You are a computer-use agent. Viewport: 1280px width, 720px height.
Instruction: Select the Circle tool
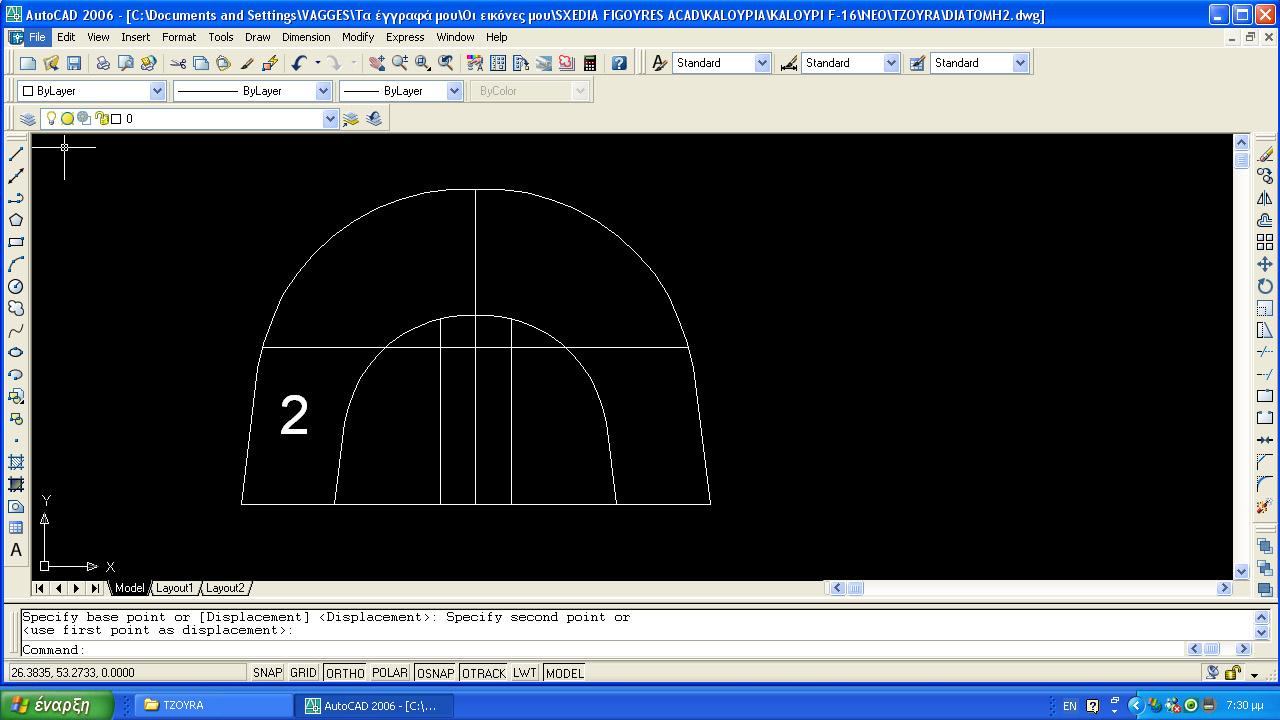click(x=16, y=286)
